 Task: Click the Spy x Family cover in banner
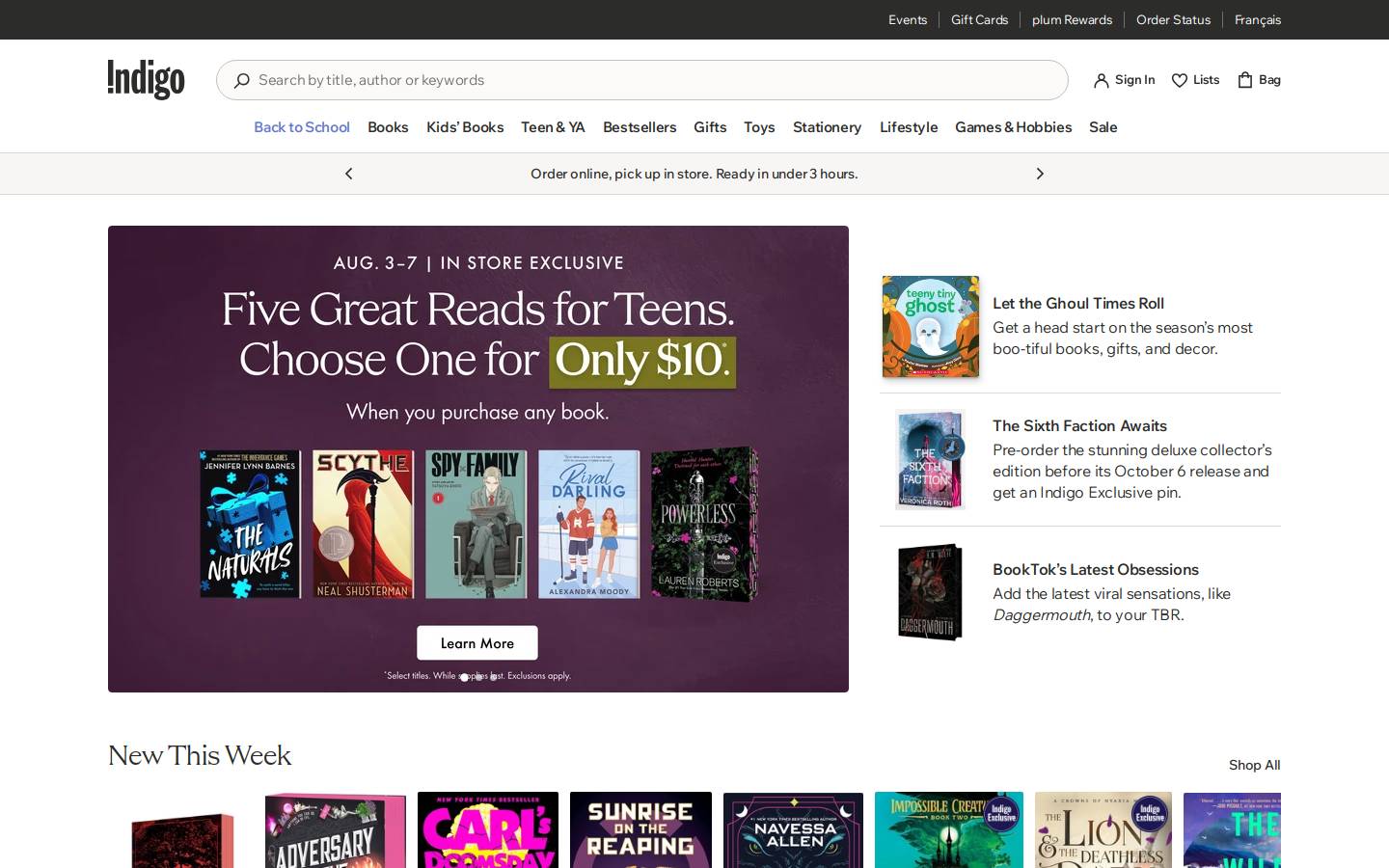point(477,525)
